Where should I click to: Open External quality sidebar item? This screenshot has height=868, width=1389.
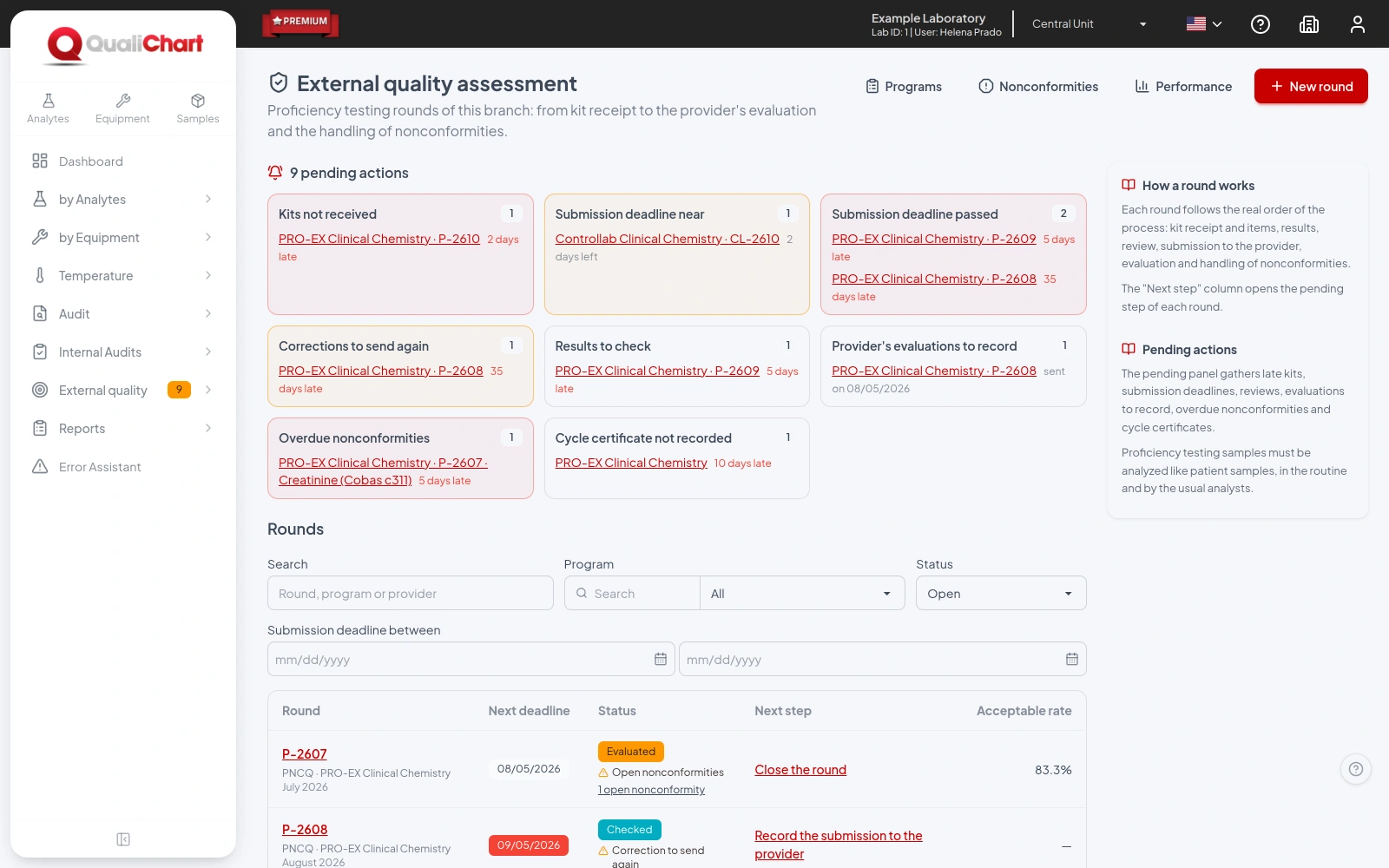(x=123, y=391)
